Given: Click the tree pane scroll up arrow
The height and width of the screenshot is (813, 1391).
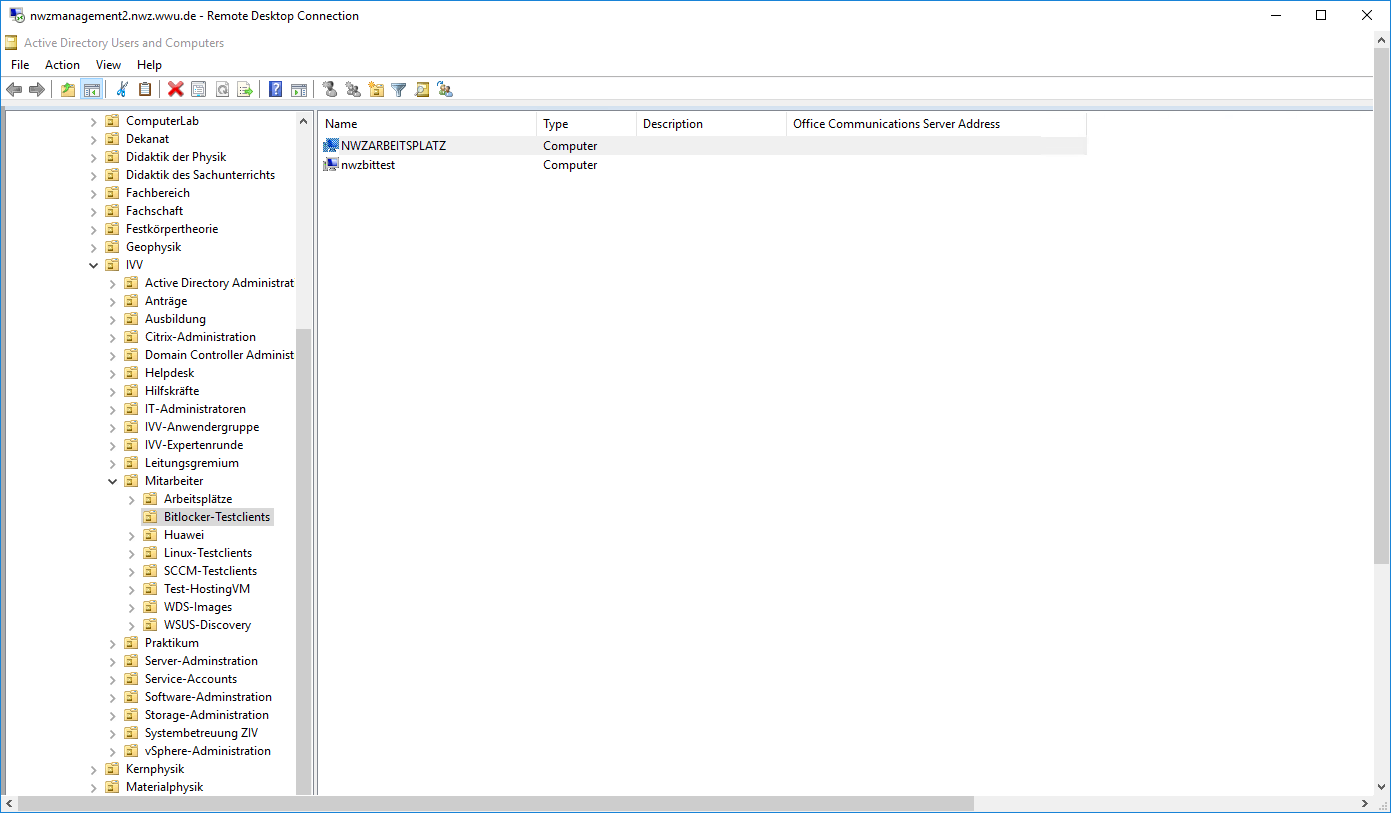Looking at the screenshot, I should coord(304,121).
